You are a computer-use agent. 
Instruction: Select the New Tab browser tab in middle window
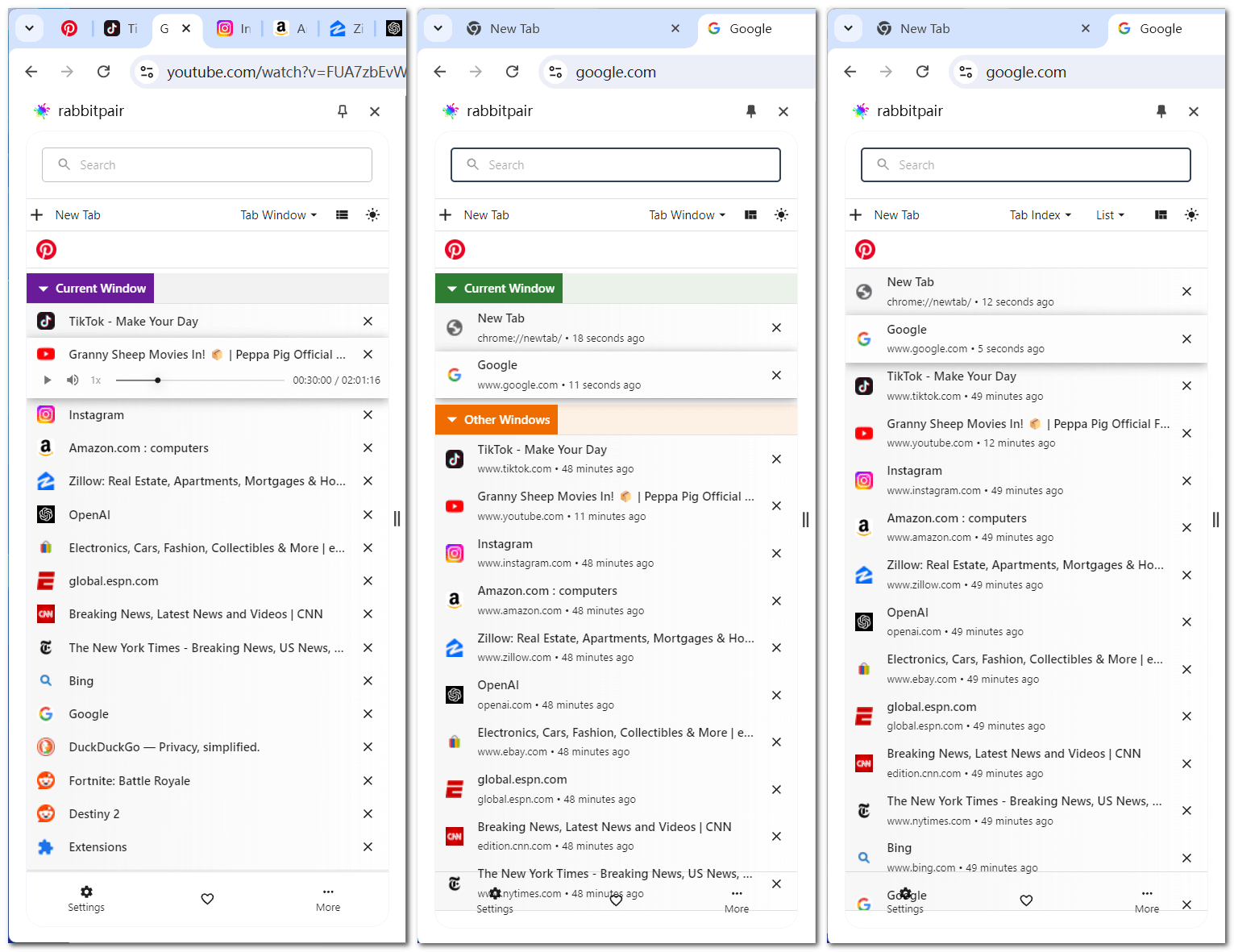pyautogui.click(x=573, y=28)
